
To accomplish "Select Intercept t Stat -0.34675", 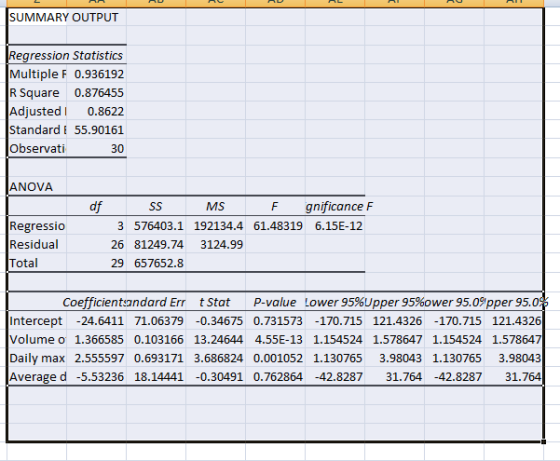I will click(216, 321).
